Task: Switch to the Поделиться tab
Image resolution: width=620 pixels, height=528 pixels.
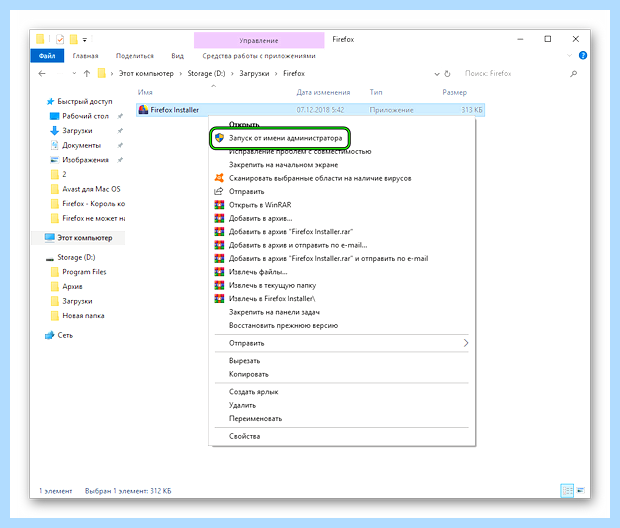Action: pos(134,56)
